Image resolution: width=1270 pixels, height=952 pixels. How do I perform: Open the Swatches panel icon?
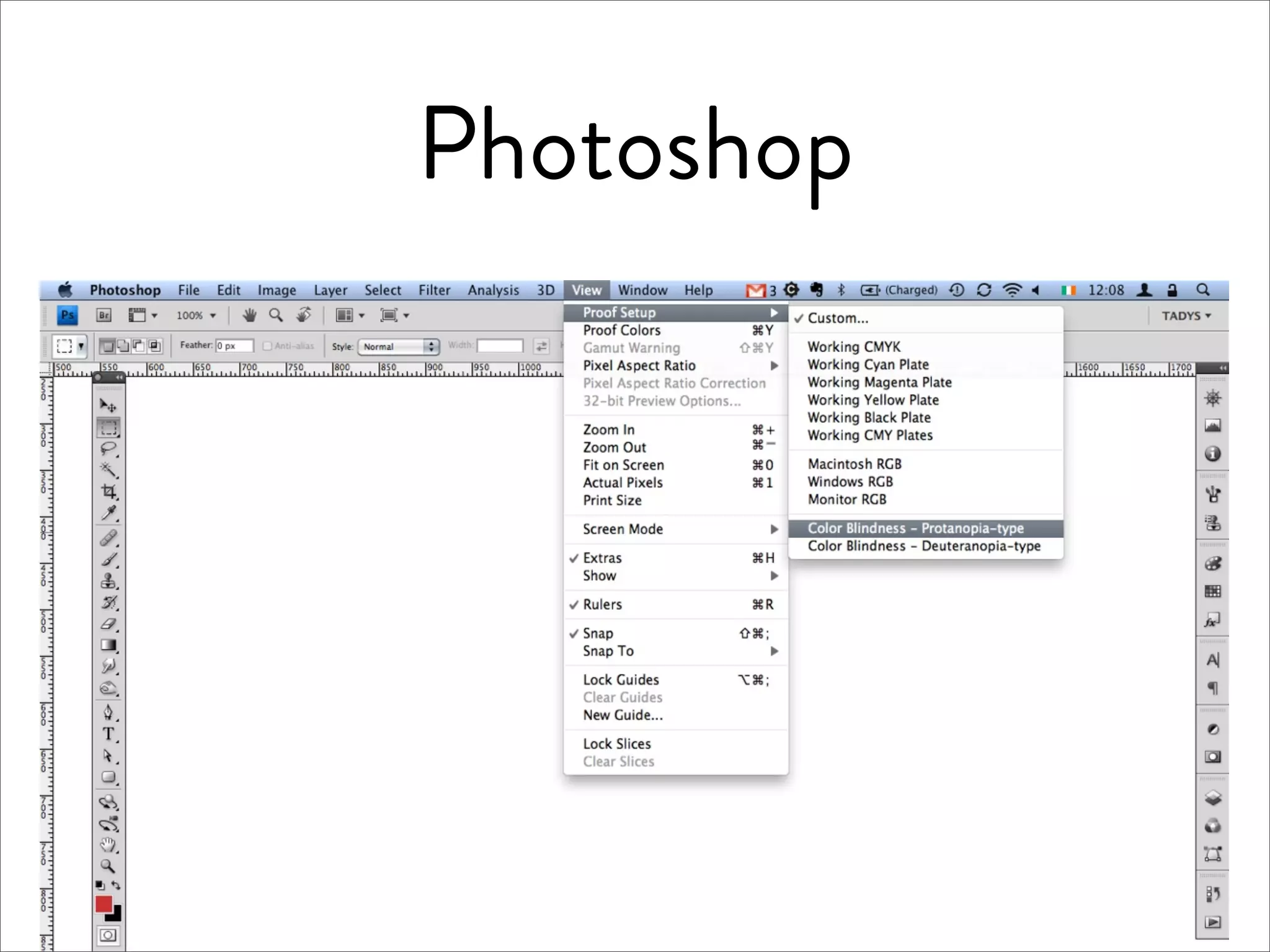1212,591
